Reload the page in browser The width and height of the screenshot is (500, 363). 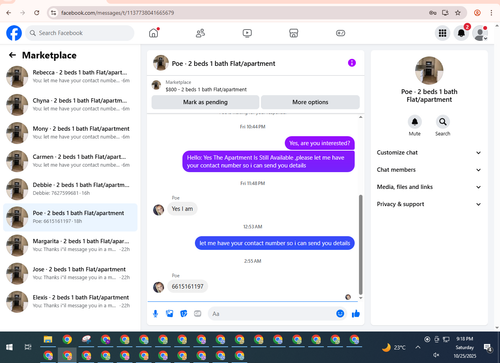point(37,13)
